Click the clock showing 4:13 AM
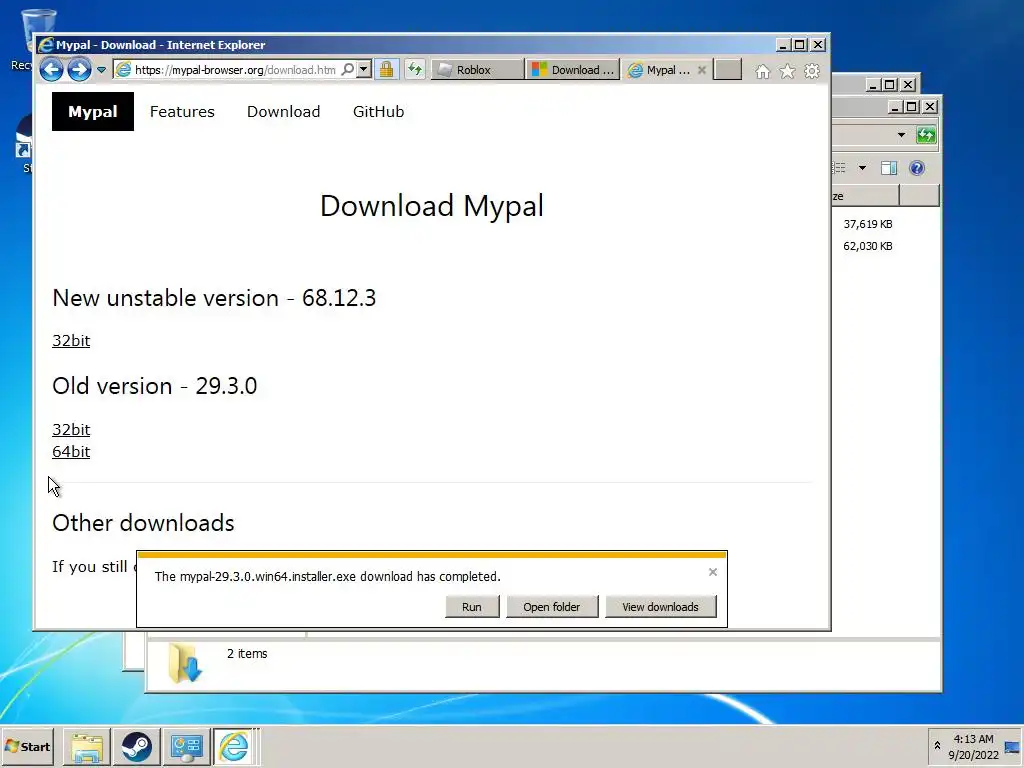 (973, 746)
